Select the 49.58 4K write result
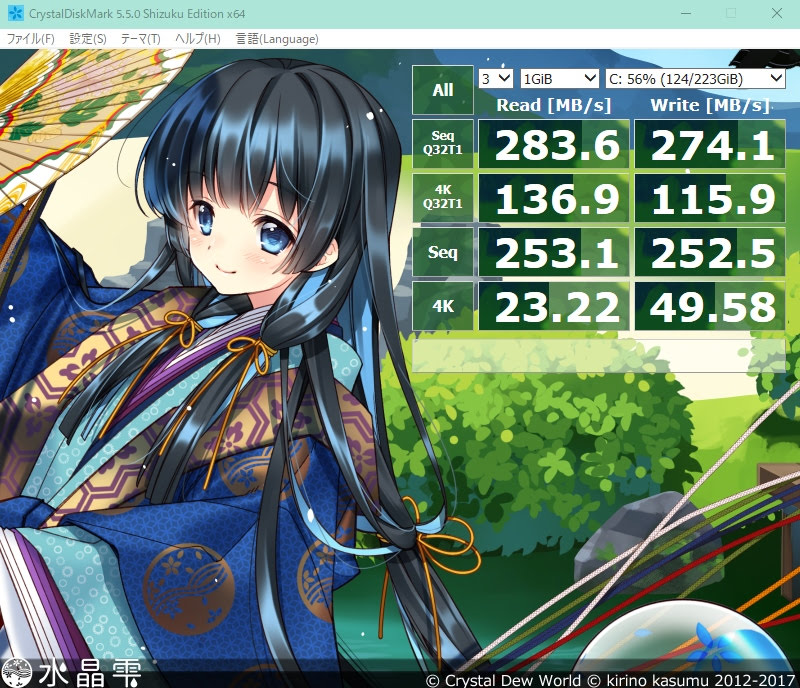 pyautogui.click(x=710, y=306)
